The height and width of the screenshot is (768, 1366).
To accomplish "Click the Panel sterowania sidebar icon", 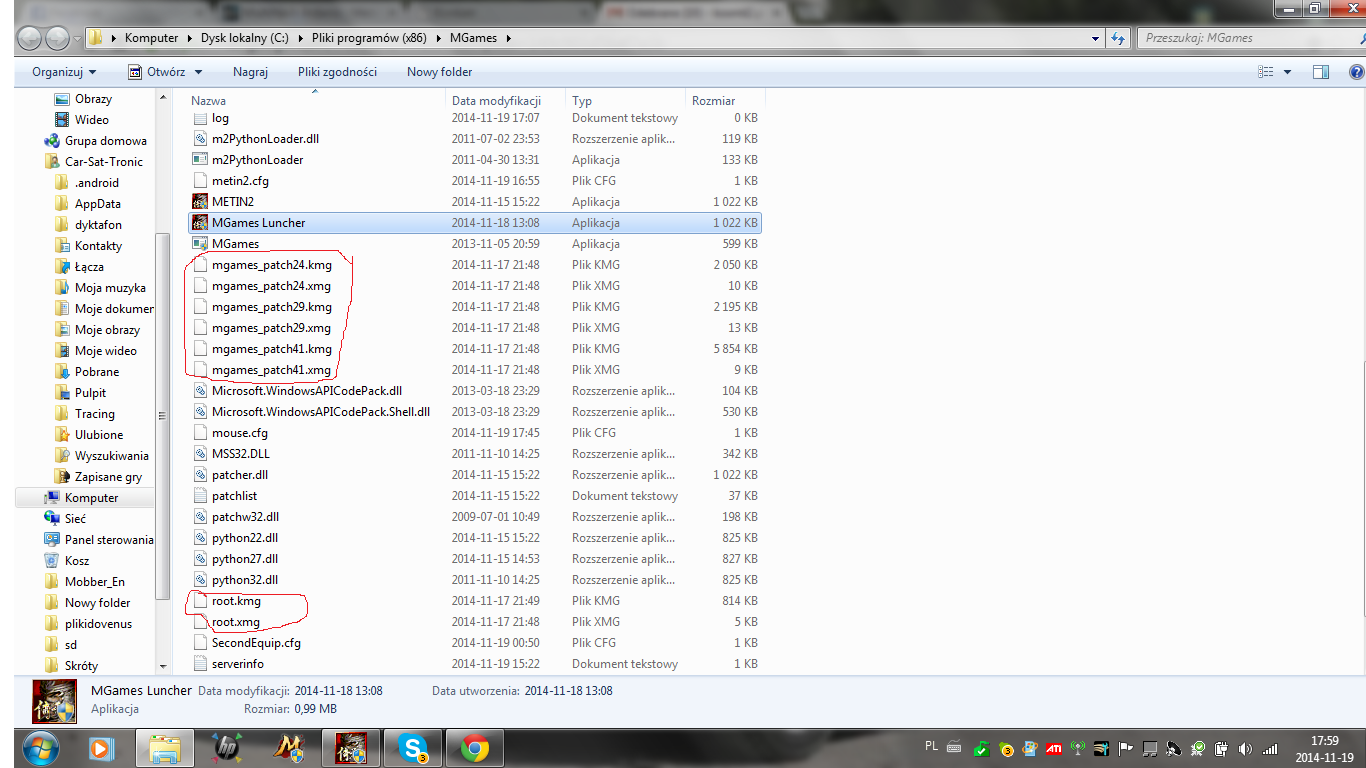I will tap(52, 540).
